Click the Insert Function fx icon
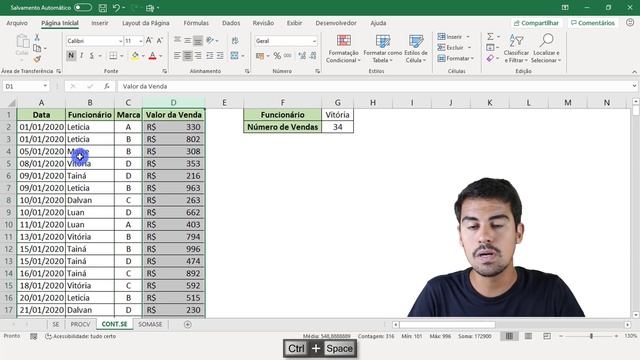The width and height of the screenshot is (640, 360). click(x=107, y=86)
